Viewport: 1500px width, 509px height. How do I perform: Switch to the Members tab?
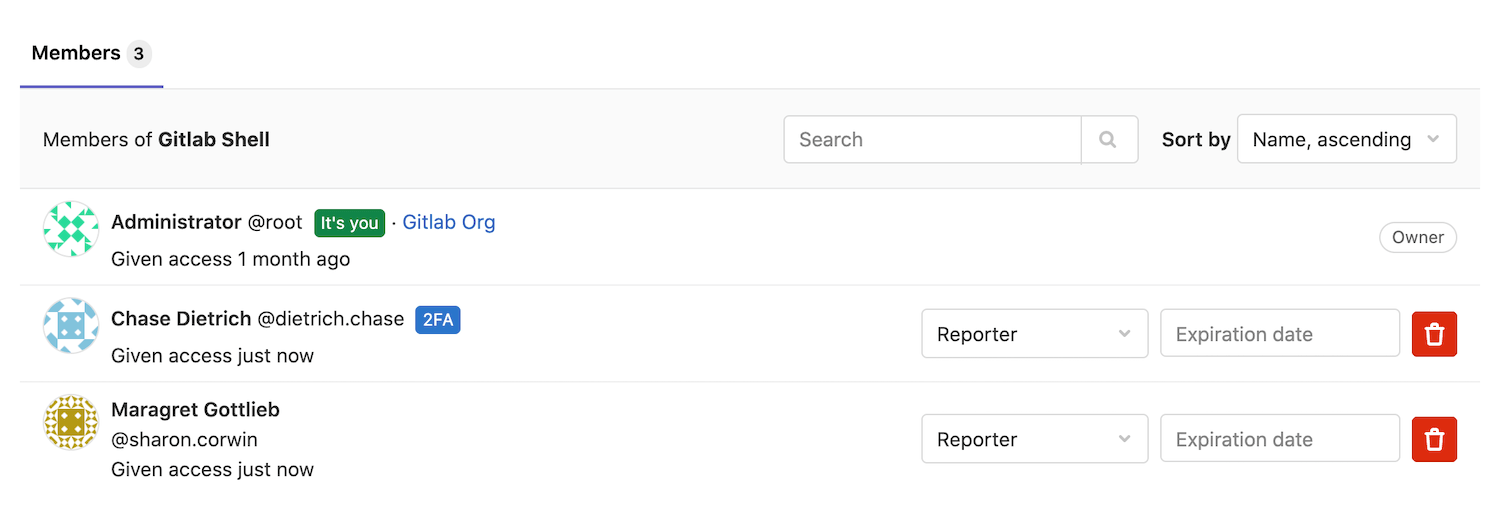(76, 53)
